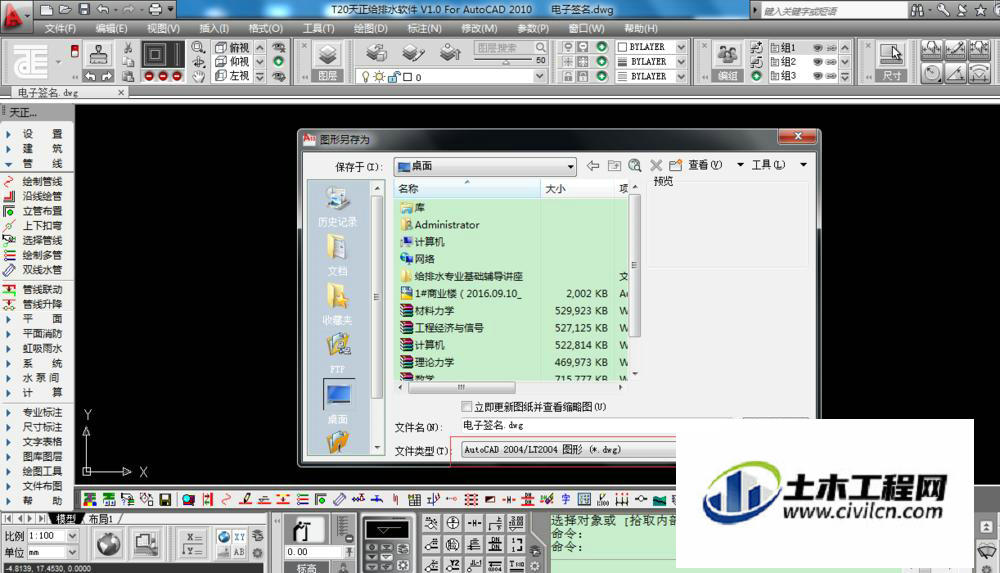The height and width of the screenshot is (573, 1000).
Task: Click the Save disk icon in quick access
Action: (x=84, y=10)
